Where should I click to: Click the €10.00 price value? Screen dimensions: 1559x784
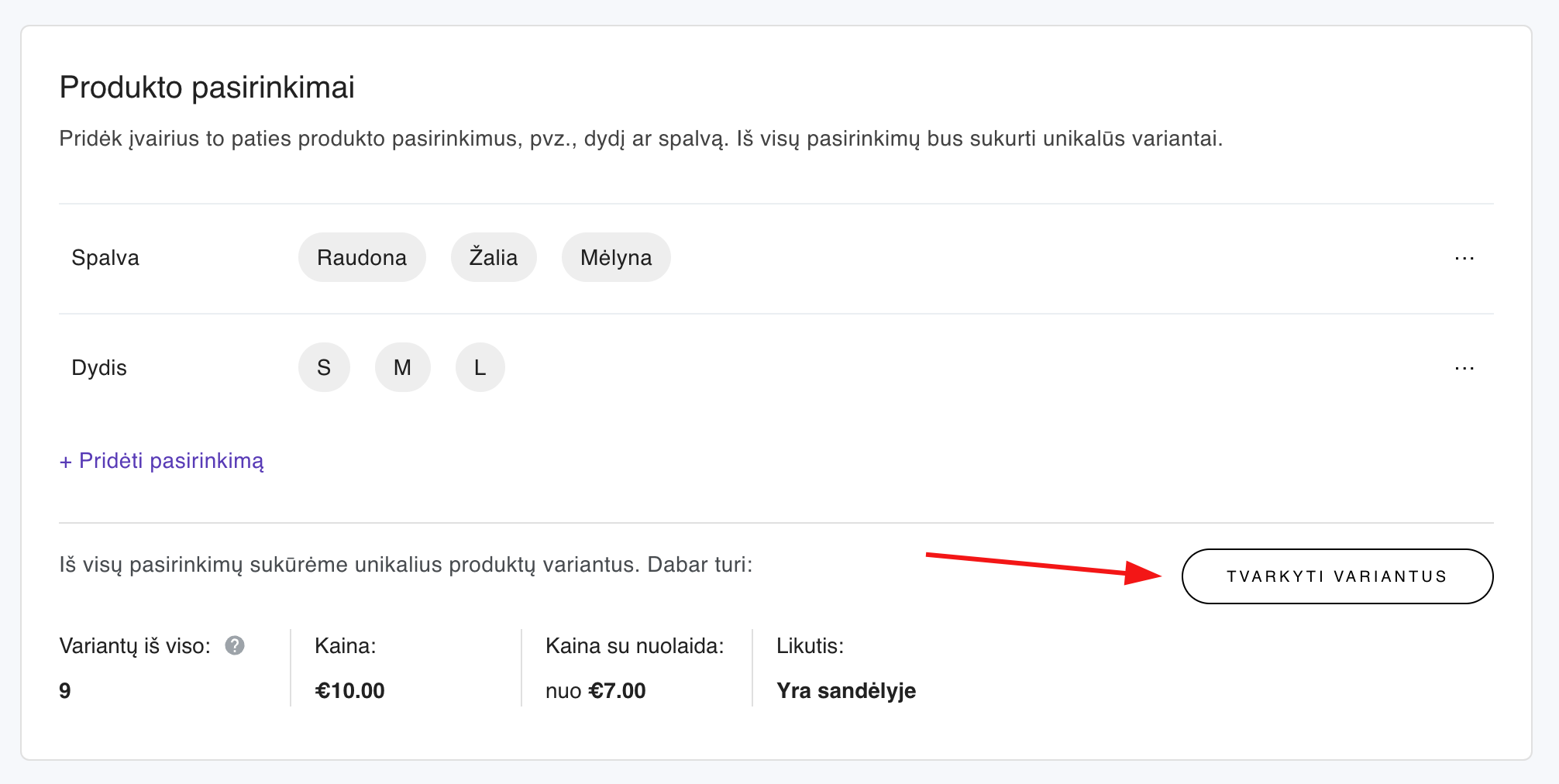coord(349,690)
